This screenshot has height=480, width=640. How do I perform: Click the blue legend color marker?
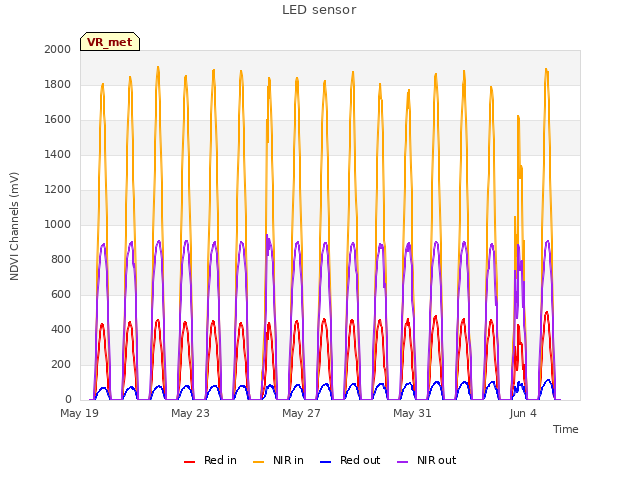[325, 462]
